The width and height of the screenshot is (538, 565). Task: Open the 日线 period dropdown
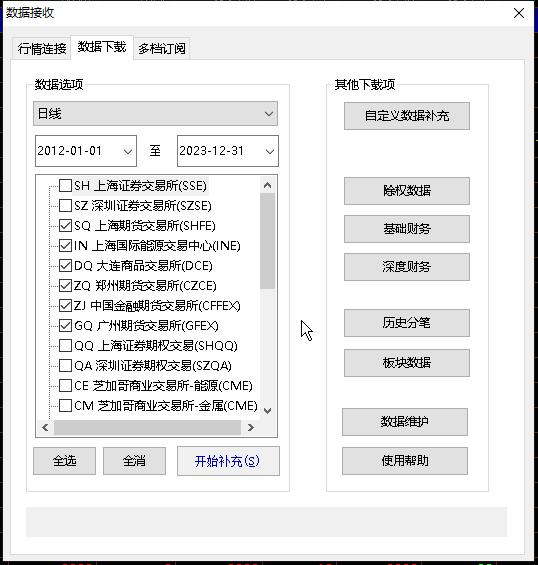[155, 114]
